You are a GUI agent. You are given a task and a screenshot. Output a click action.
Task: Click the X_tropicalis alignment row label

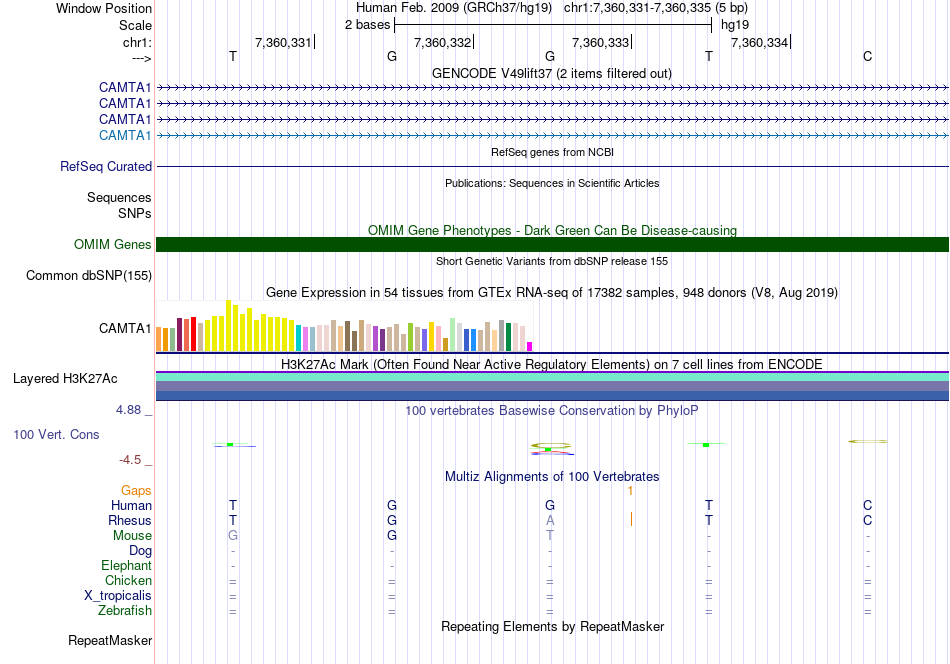(118, 596)
